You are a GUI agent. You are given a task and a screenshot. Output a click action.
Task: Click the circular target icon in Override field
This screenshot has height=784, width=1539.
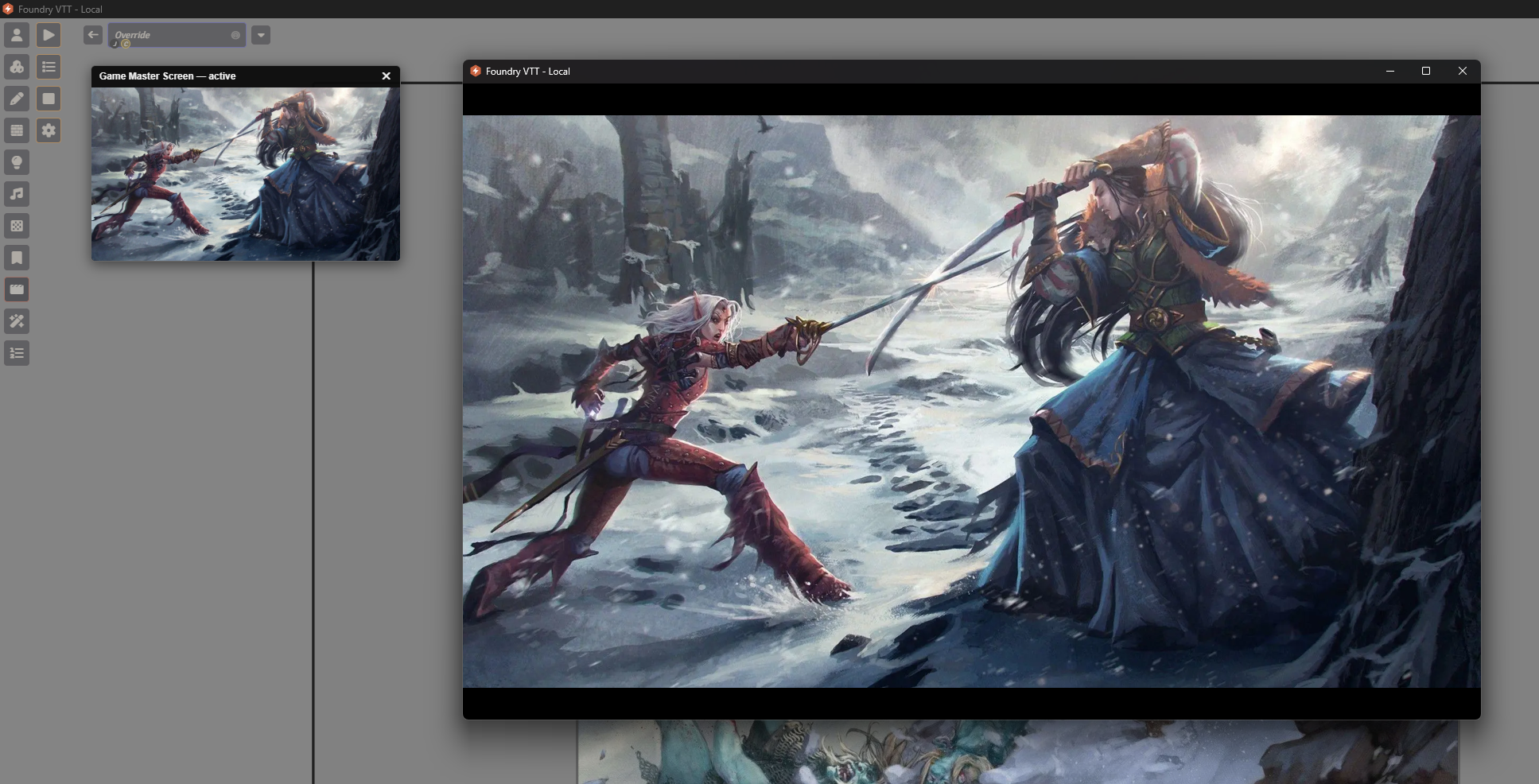point(235,35)
